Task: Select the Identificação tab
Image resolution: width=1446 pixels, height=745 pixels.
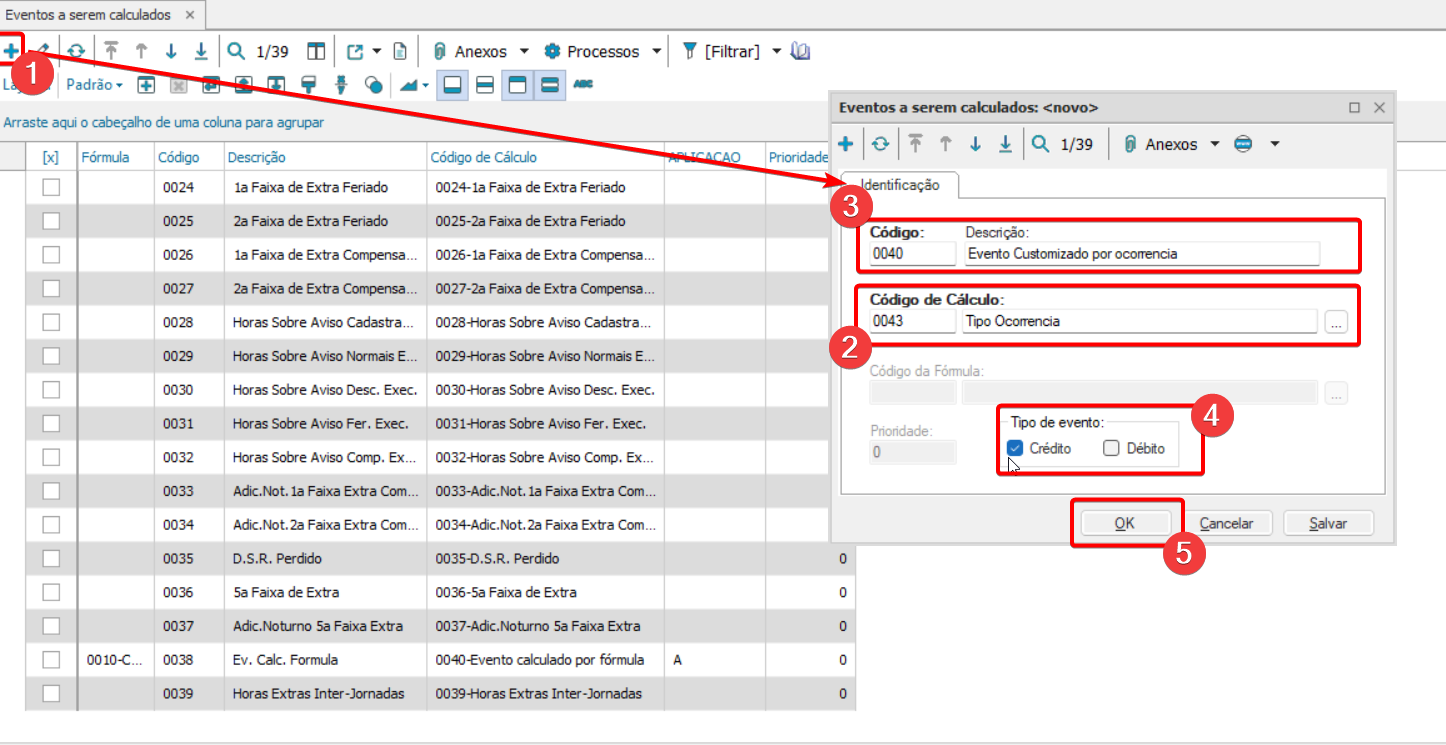Action: [900, 185]
